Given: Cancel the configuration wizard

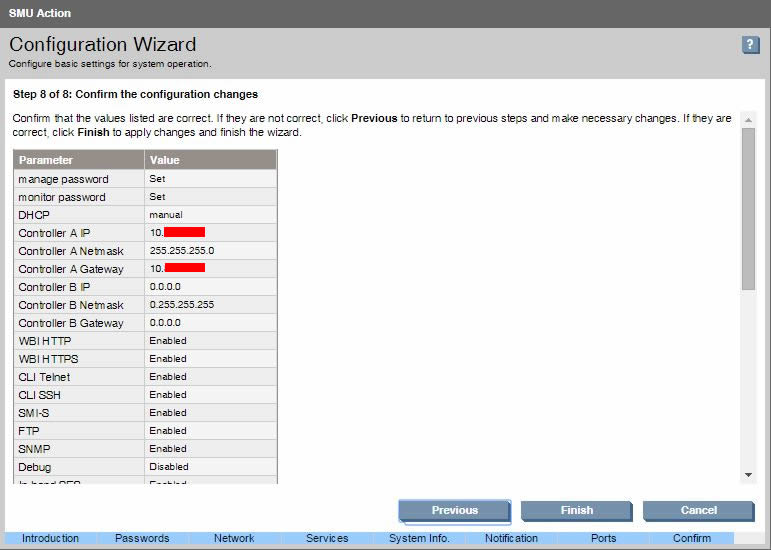Looking at the screenshot, I should point(698,510).
